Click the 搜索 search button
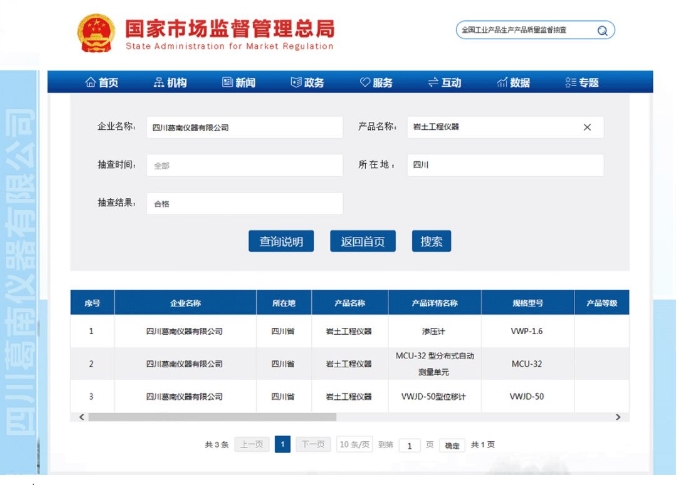This screenshot has height=485, width=696. pyautogui.click(x=431, y=241)
